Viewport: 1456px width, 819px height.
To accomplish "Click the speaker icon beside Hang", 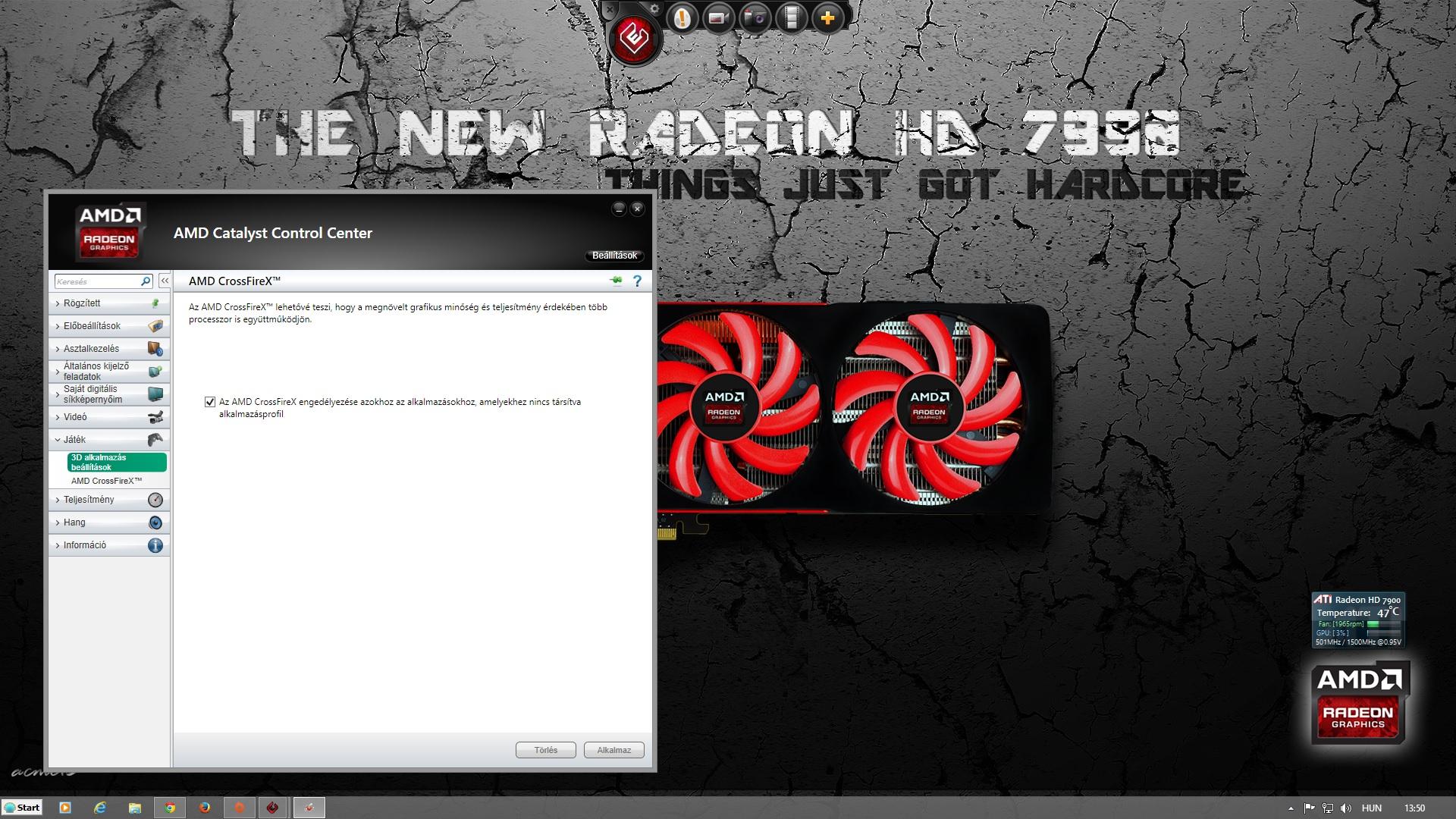I will pos(155,522).
